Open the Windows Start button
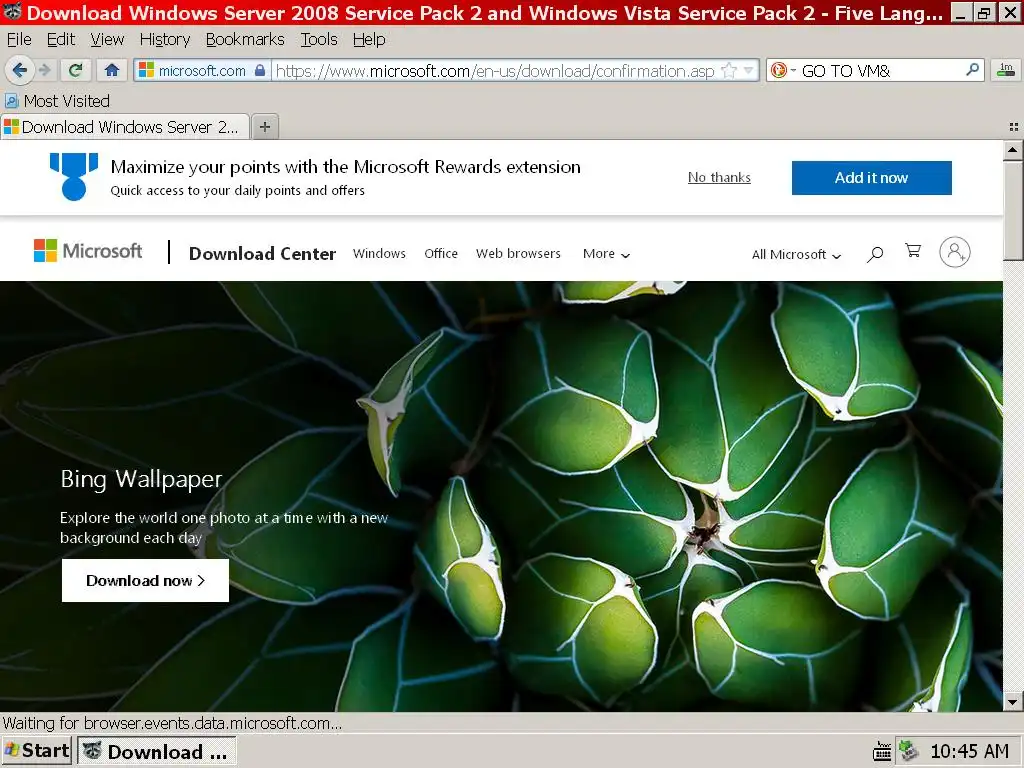Viewport: 1024px width, 768px height. click(x=37, y=750)
